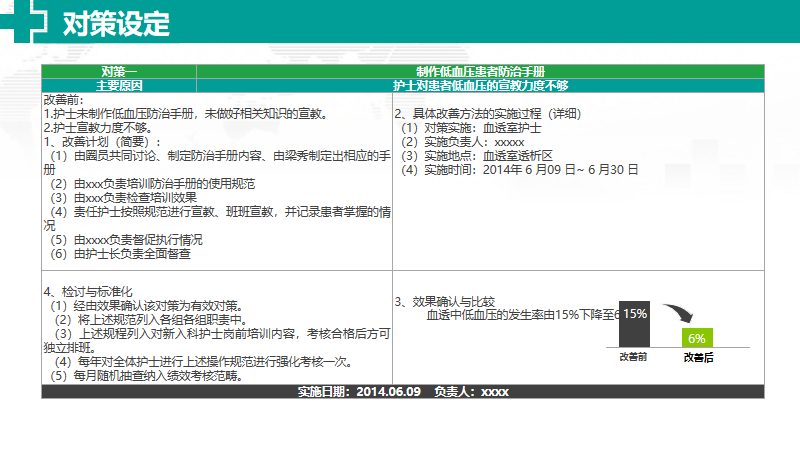The width and height of the screenshot is (800, 450).
Task: Click heading 2、具体改善方法的实施过程
Action: pos(488,114)
